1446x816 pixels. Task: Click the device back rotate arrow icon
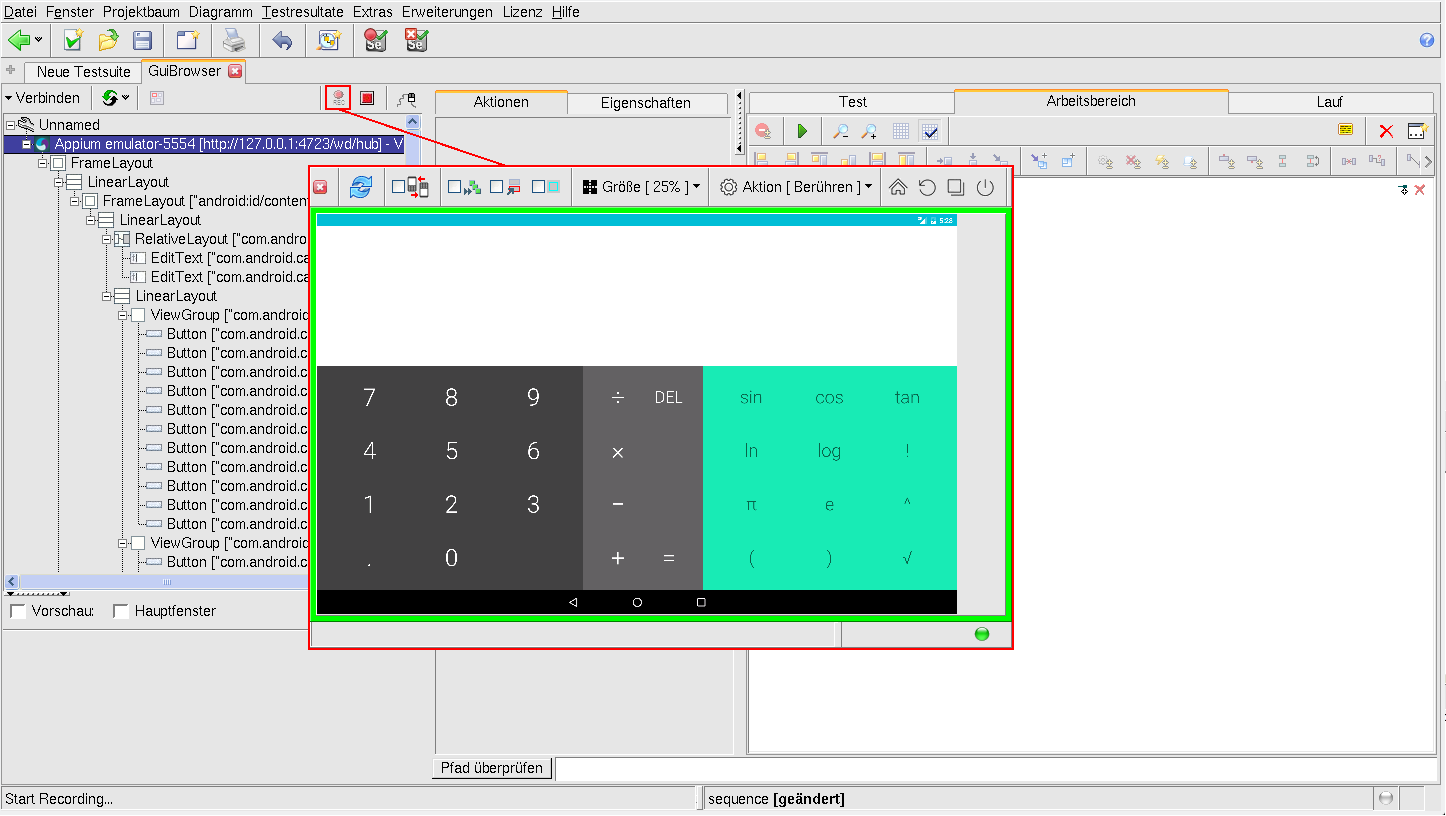(x=927, y=187)
